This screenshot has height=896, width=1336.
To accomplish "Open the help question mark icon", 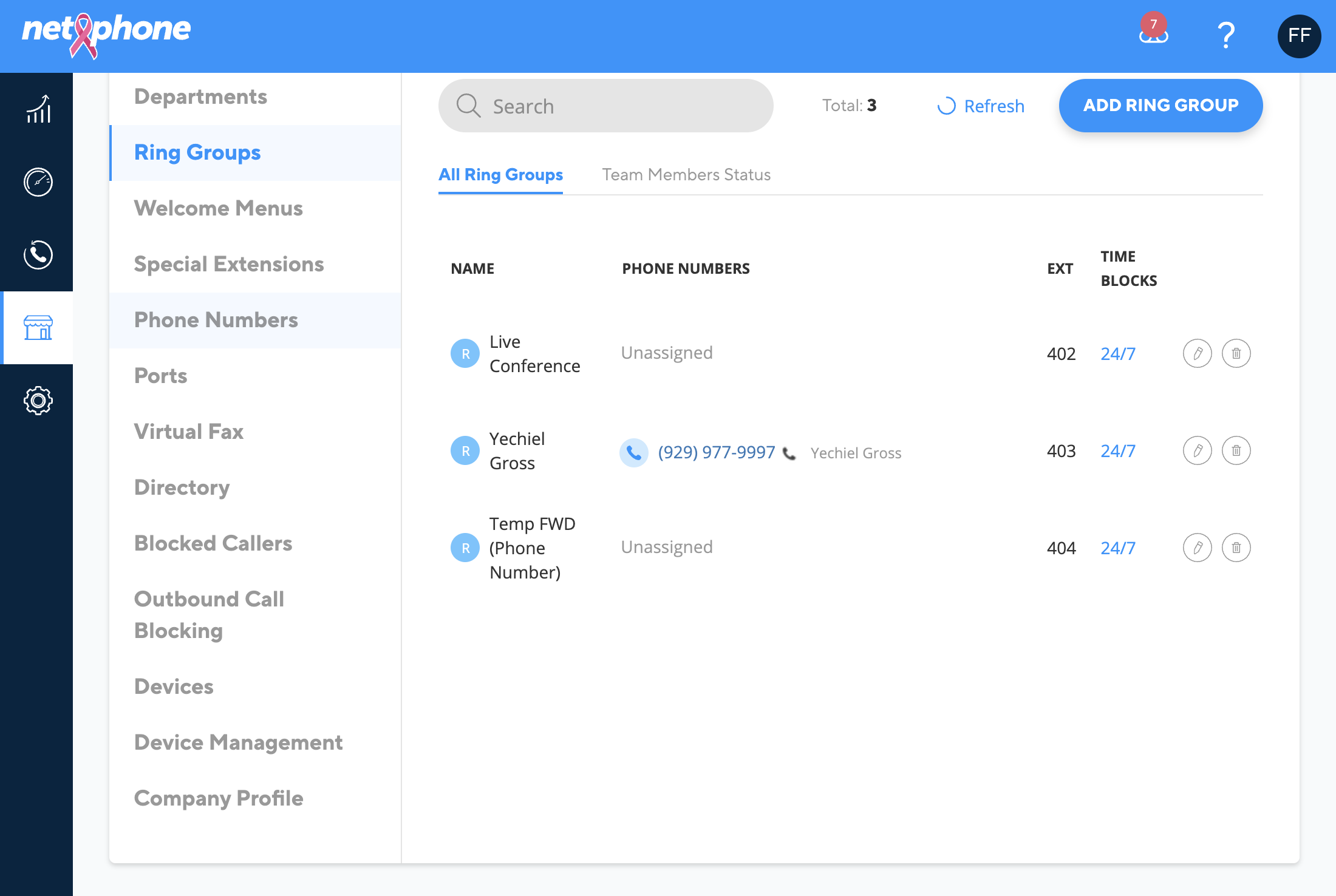I will pos(1226,35).
